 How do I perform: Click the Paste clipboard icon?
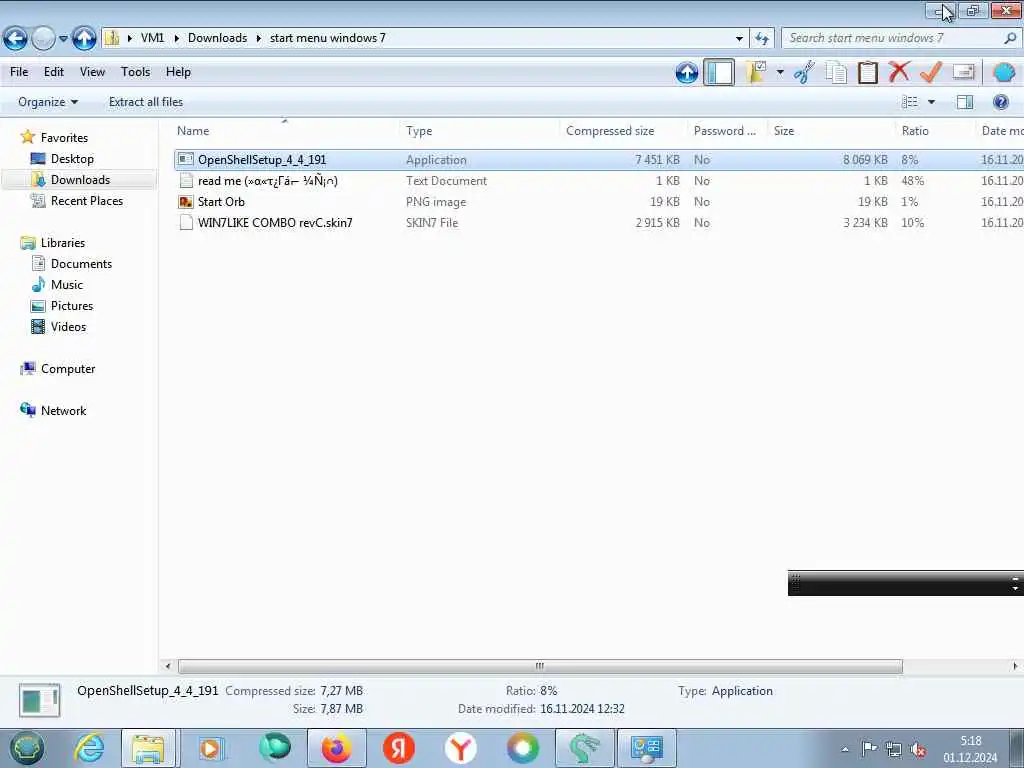coord(867,72)
